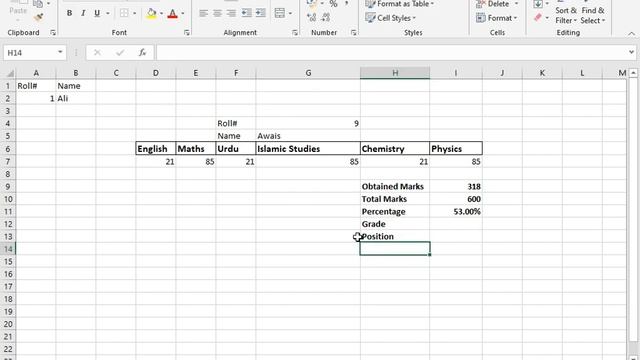Open Font settings dialog launcher

pyautogui.click(x=187, y=33)
